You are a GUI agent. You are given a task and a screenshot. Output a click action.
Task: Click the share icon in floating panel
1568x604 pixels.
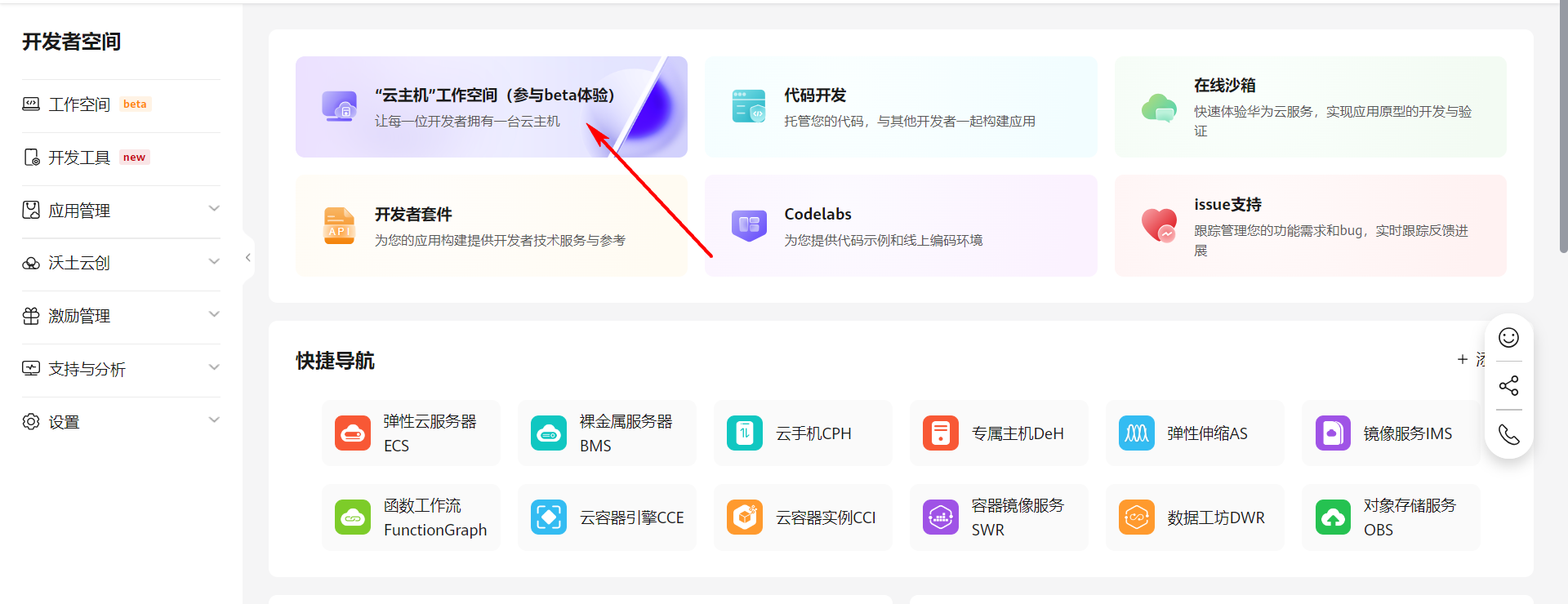coord(1508,385)
